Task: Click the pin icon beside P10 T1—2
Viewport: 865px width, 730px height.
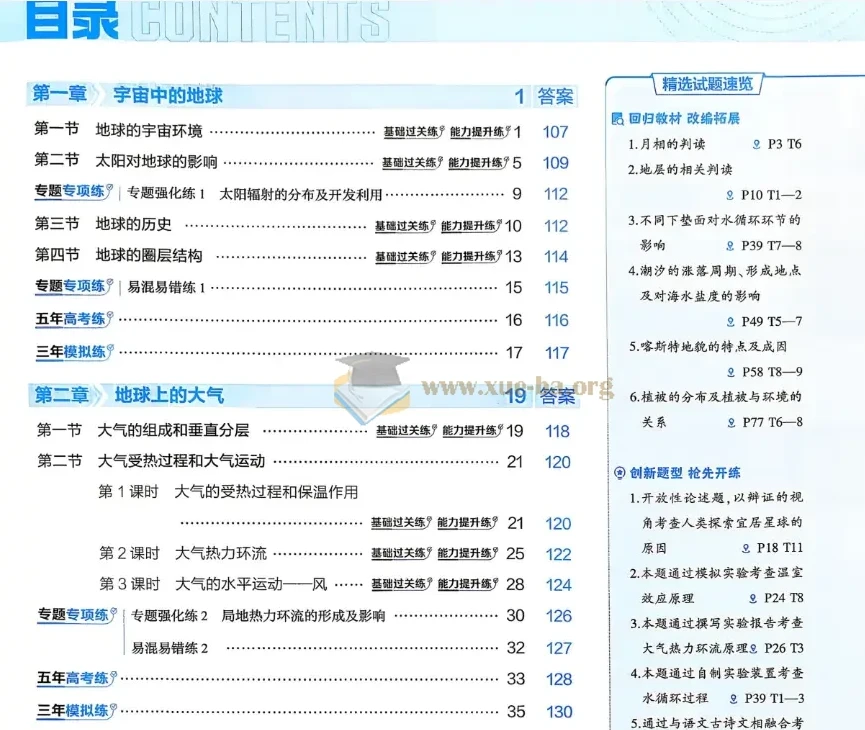Action: (730, 195)
